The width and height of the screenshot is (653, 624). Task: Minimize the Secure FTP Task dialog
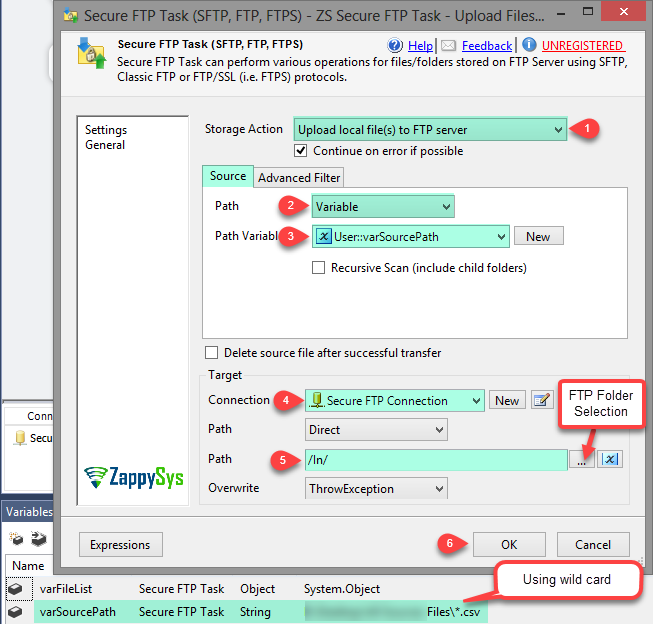(561, 13)
